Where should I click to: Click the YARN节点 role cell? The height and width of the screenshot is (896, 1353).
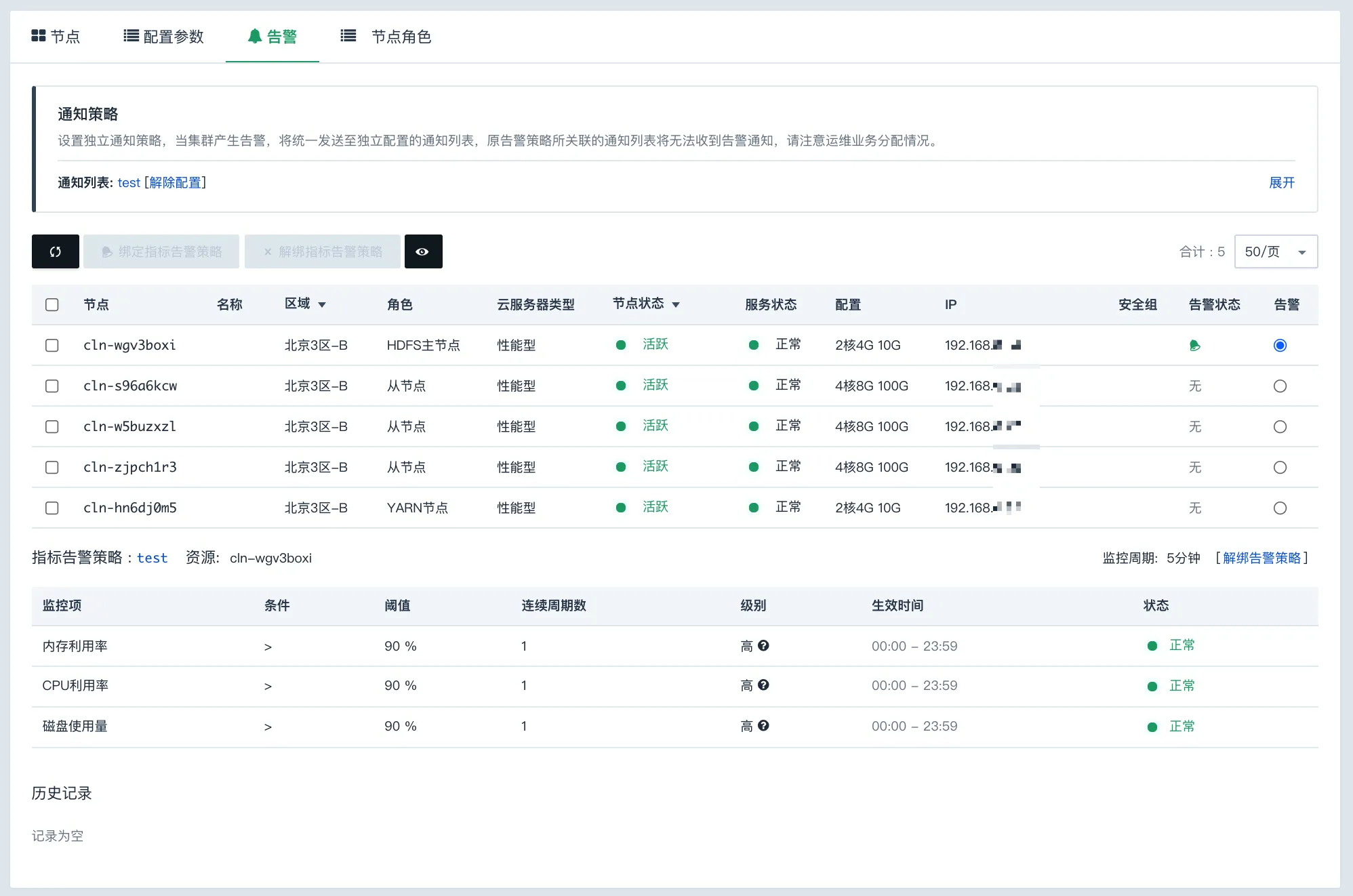pyautogui.click(x=417, y=508)
